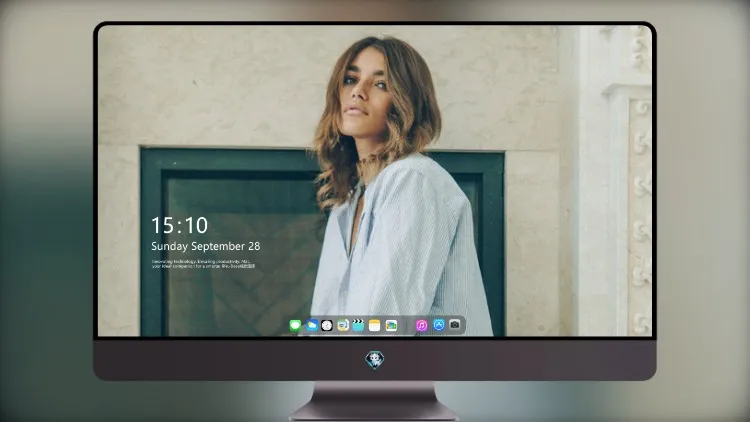Open the dock icon right of Clock
This screenshot has width=750, height=422.
coord(343,326)
